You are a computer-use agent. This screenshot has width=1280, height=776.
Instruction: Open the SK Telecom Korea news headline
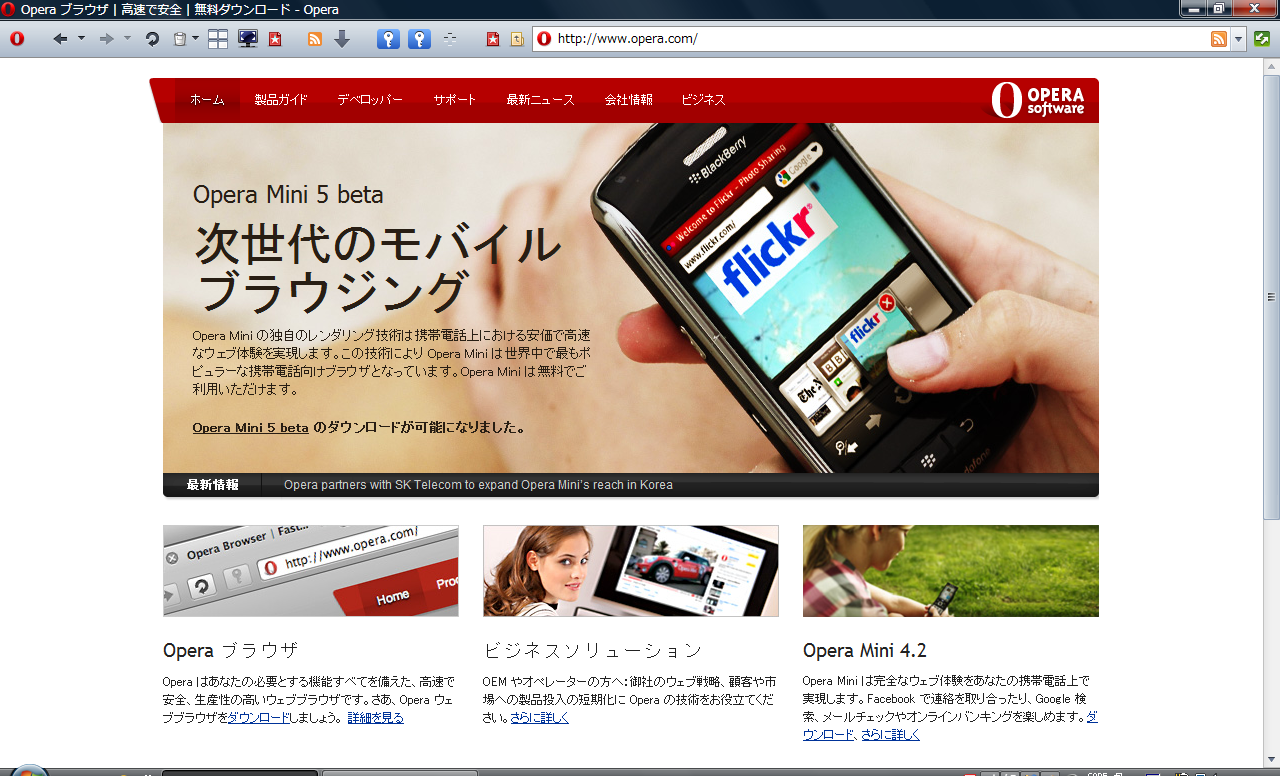478,485
